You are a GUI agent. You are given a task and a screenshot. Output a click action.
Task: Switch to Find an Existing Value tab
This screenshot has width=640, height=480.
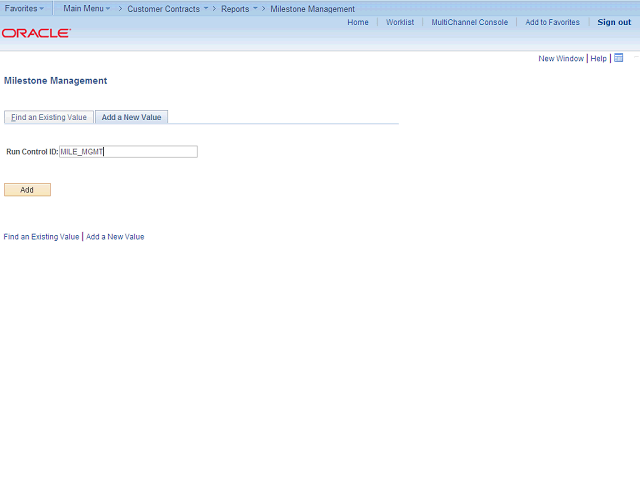49,117
